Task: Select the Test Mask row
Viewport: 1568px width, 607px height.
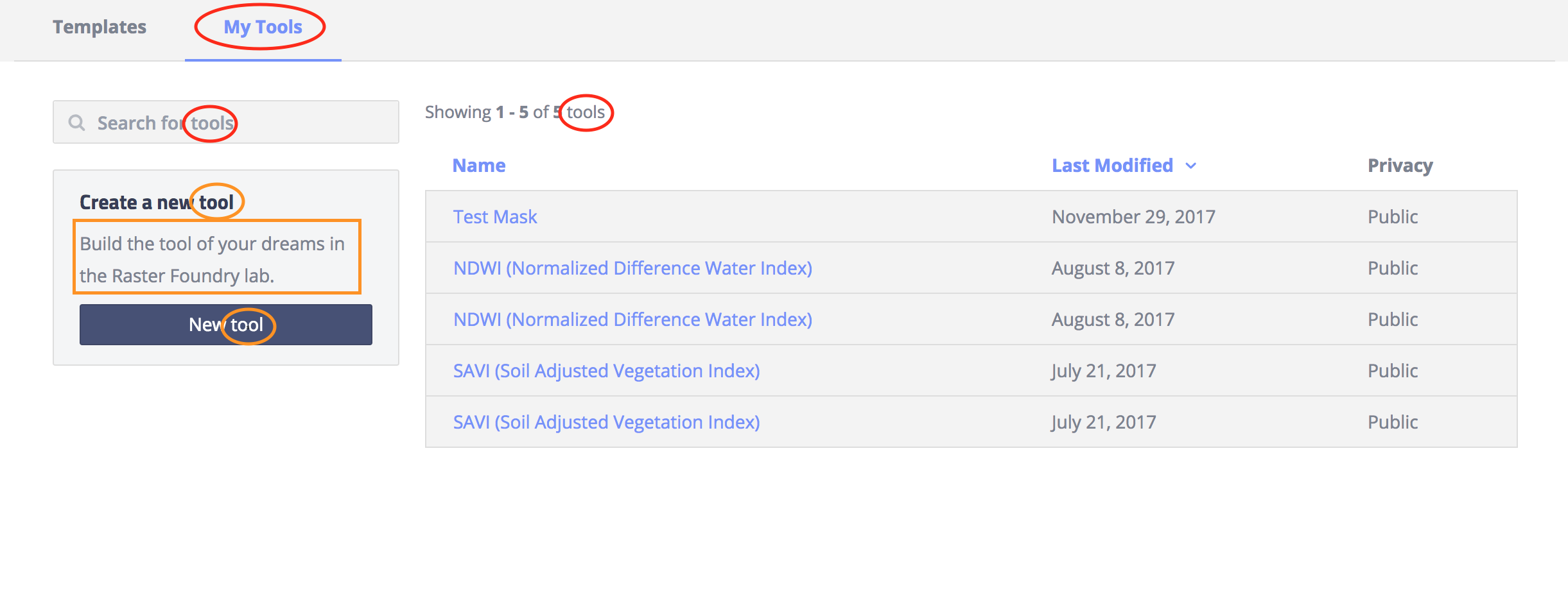Action: (x=899, y=216)
